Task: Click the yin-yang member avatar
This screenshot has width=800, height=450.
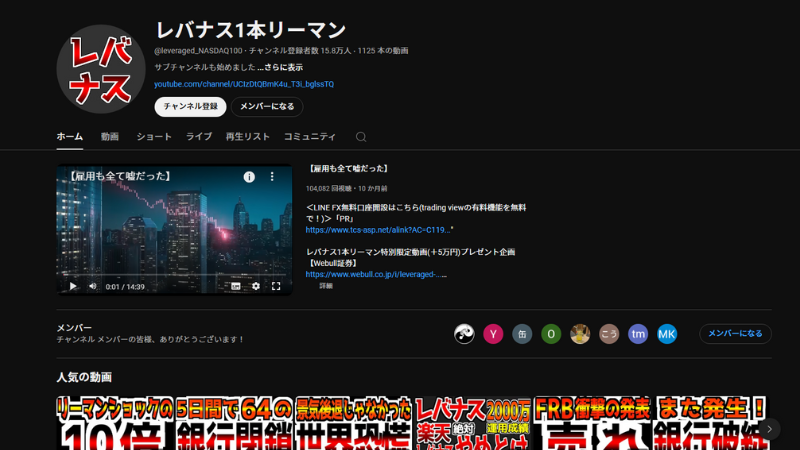Action: (x=464, y=334)
